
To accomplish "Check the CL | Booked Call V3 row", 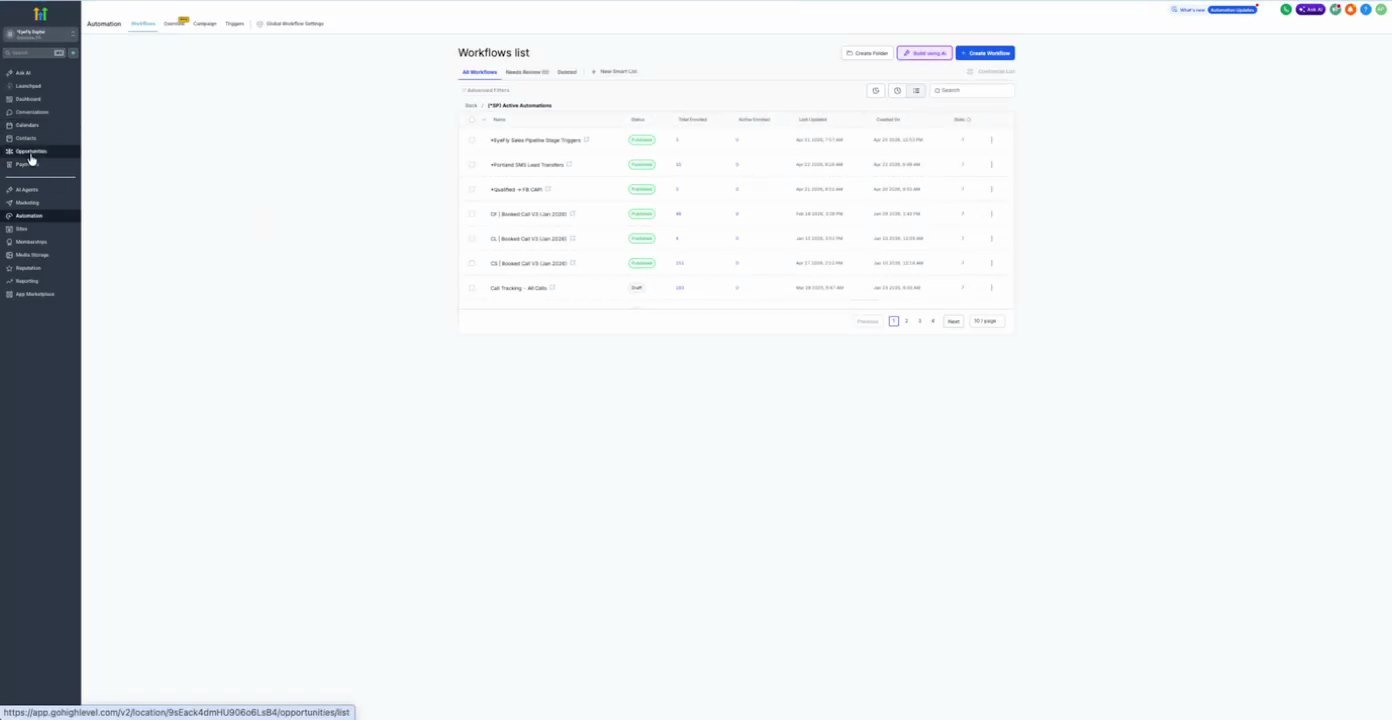I will tap(472, 239).
